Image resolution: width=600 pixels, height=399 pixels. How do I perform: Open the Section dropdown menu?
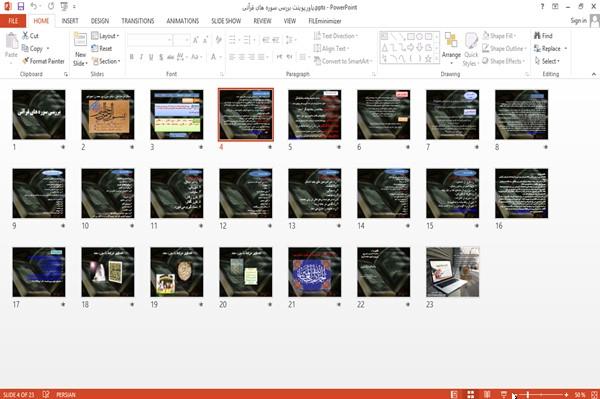point(106,61)
